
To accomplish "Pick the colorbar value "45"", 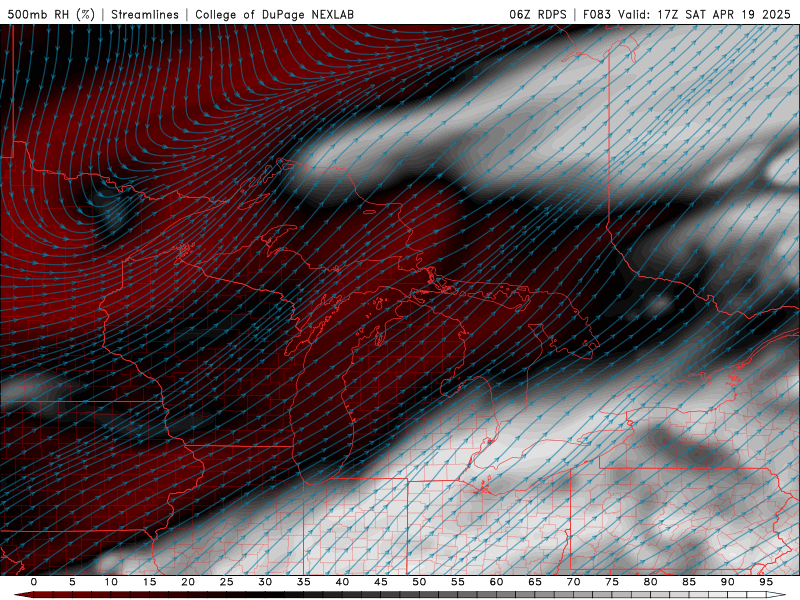I will pyautogui.click(x=381, y=582).
